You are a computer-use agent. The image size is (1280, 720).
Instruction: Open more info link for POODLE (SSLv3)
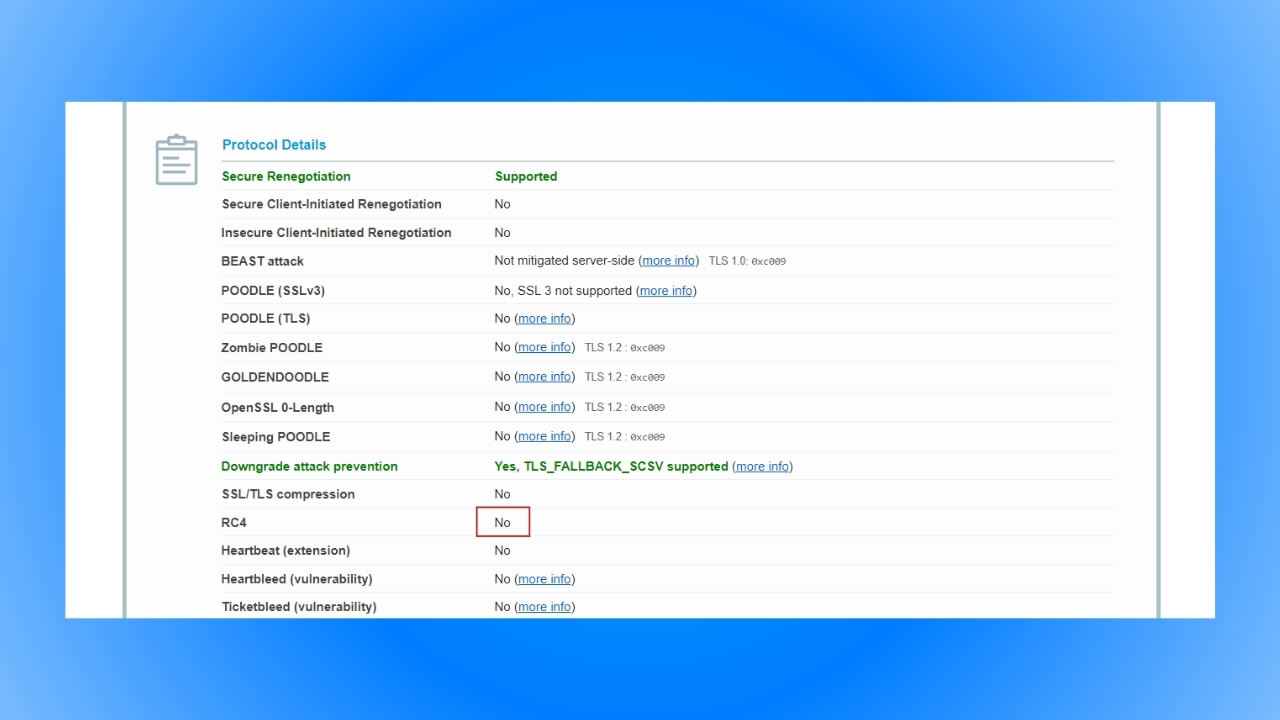(666, 291)
